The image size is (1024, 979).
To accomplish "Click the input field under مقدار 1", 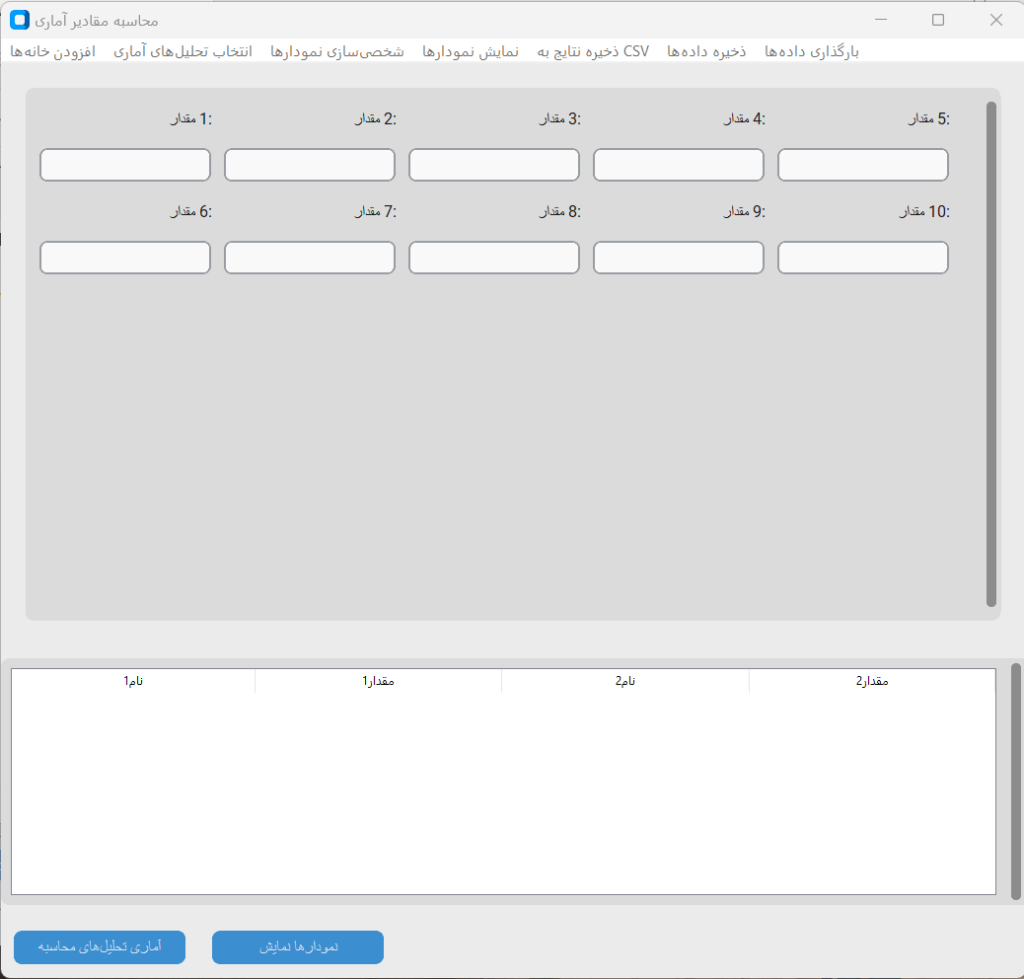I will (125, 165).
